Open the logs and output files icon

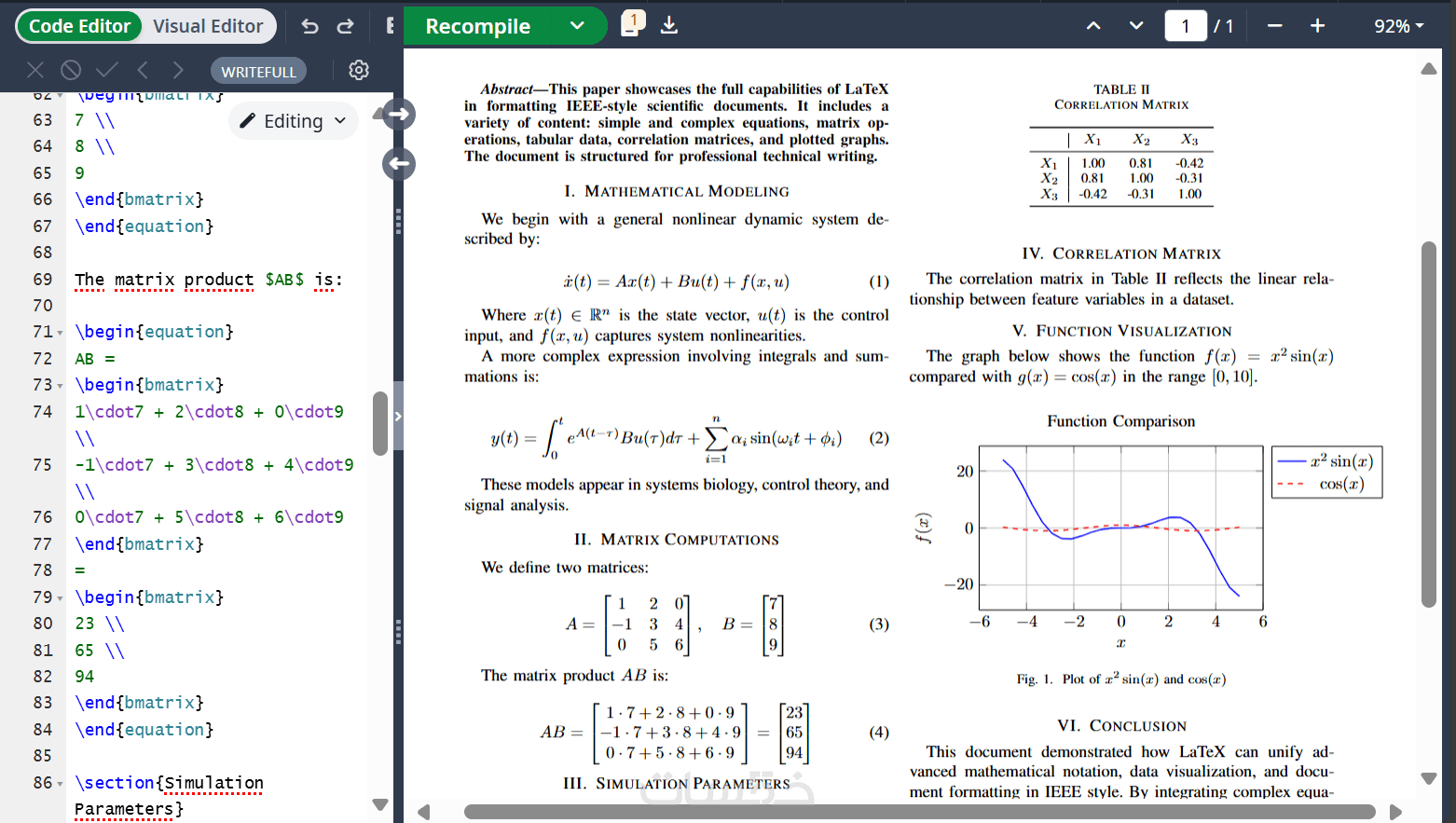[632, 24]
